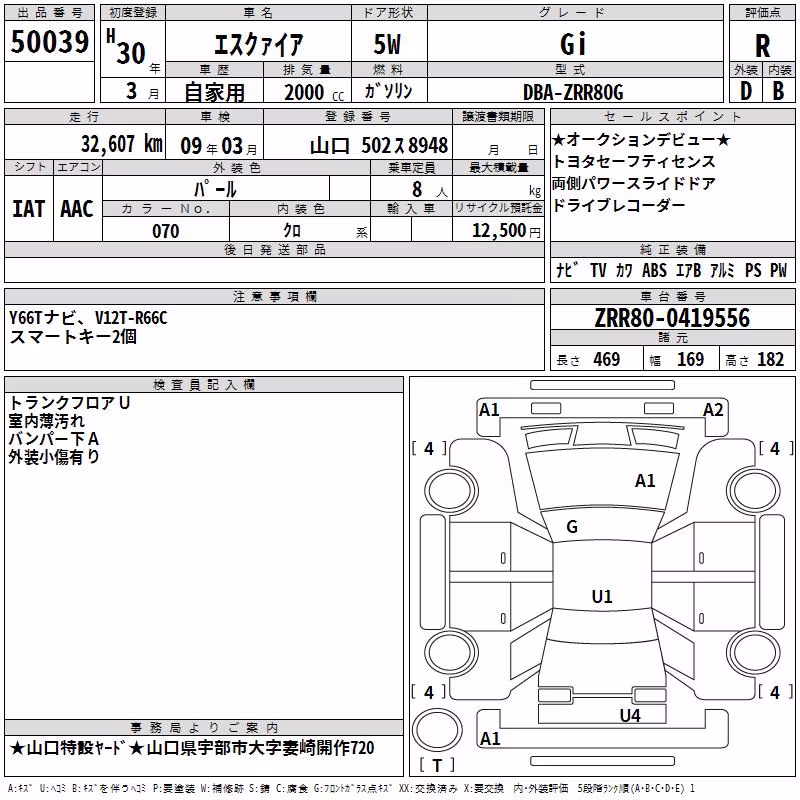Viewport: 800px width, 800px height.
Task: Select the カワ equipment entry
Action: 624,270
